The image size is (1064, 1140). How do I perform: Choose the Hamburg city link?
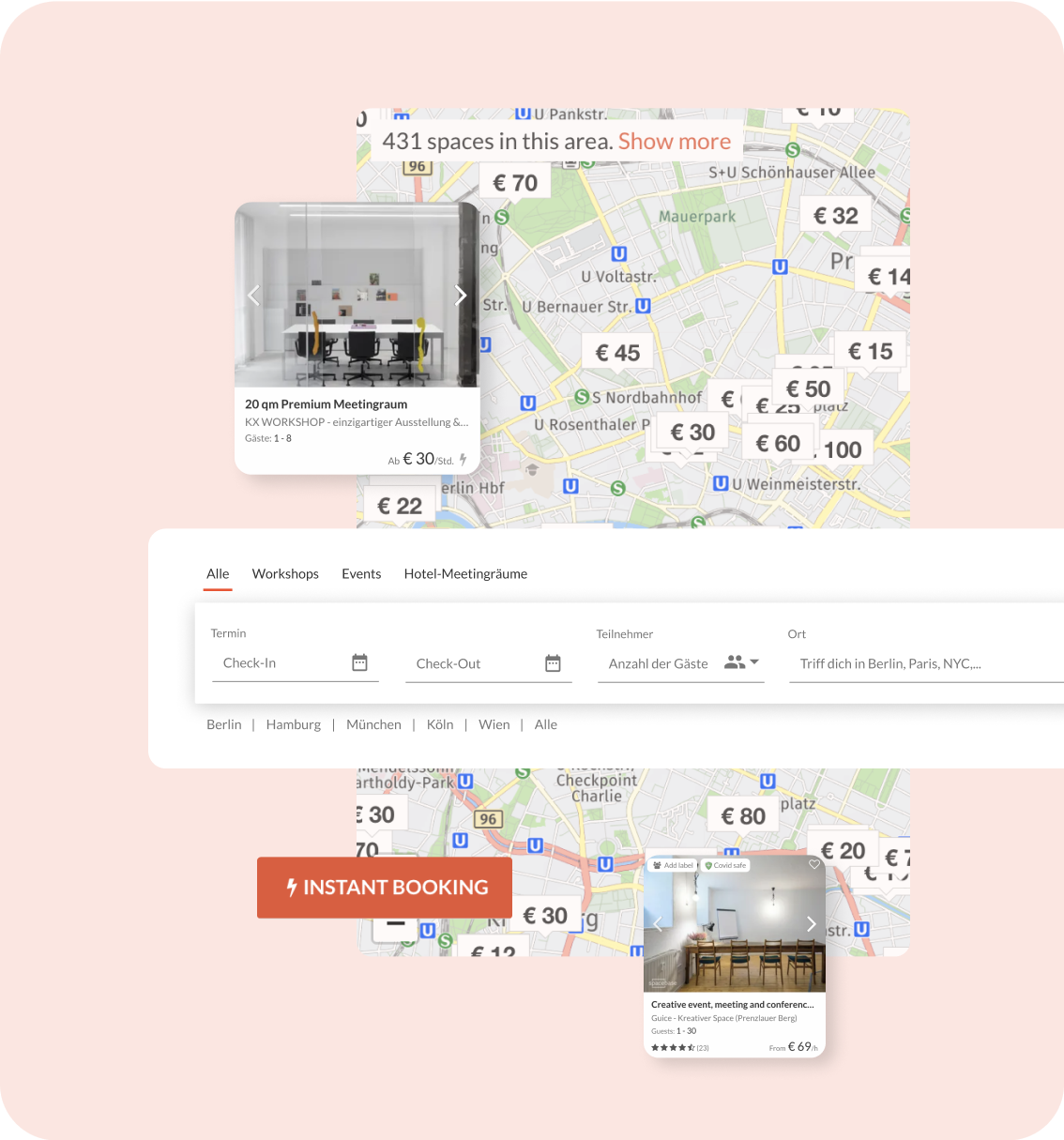(x=293, y=725)
